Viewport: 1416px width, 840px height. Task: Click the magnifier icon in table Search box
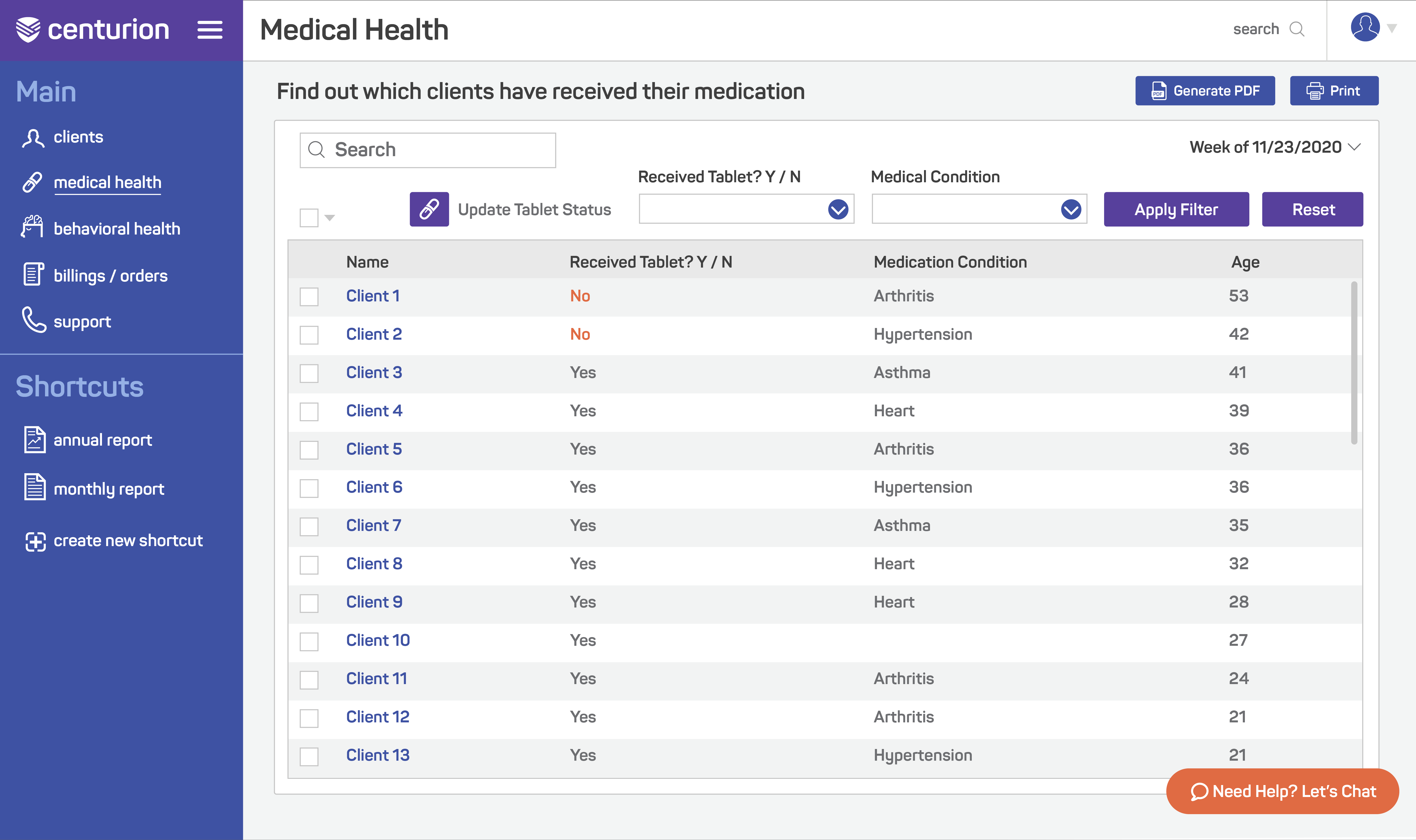click(x=316, y=150)
